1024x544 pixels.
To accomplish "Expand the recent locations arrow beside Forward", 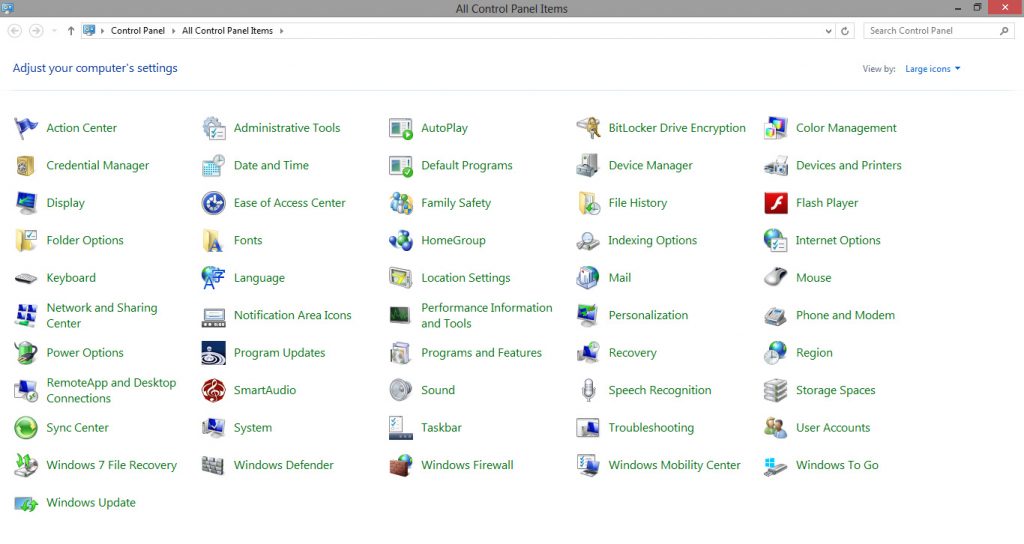I will pyautogui.click(x=54, y=31).
